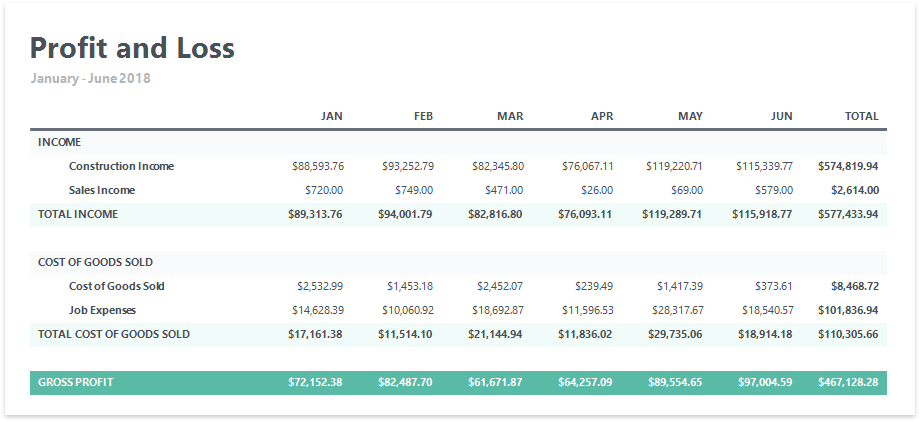The image size is (920, 422).
Task: Click the January - June 2018 date range
Action: (x=90, y=78)
